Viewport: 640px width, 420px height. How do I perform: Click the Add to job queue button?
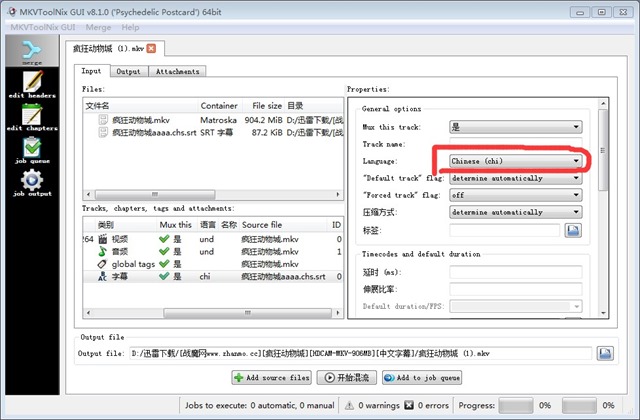(421, 378)
